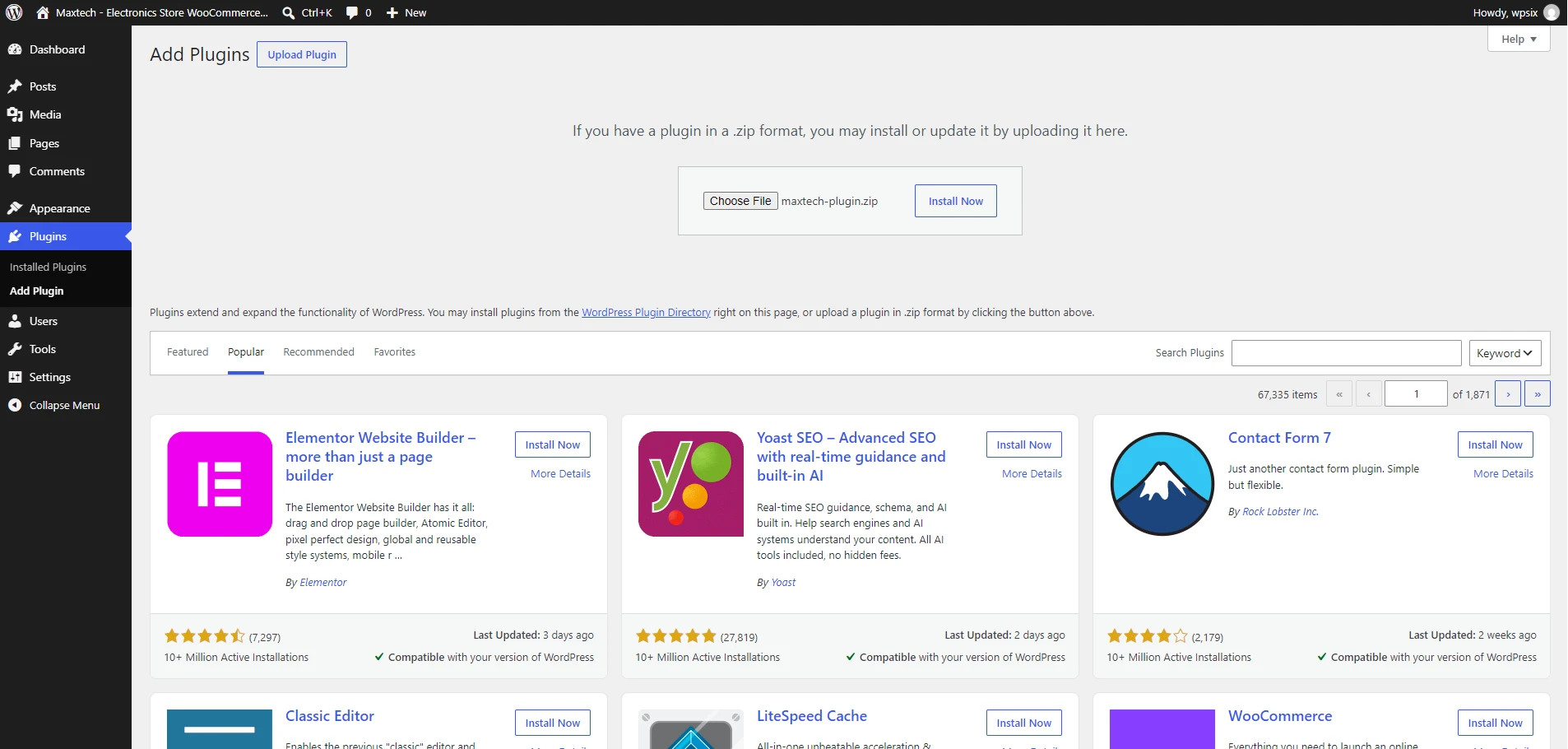1568x749 pixels.
Task: Switch to the Featured plugins tab
Action: [188, 352]
